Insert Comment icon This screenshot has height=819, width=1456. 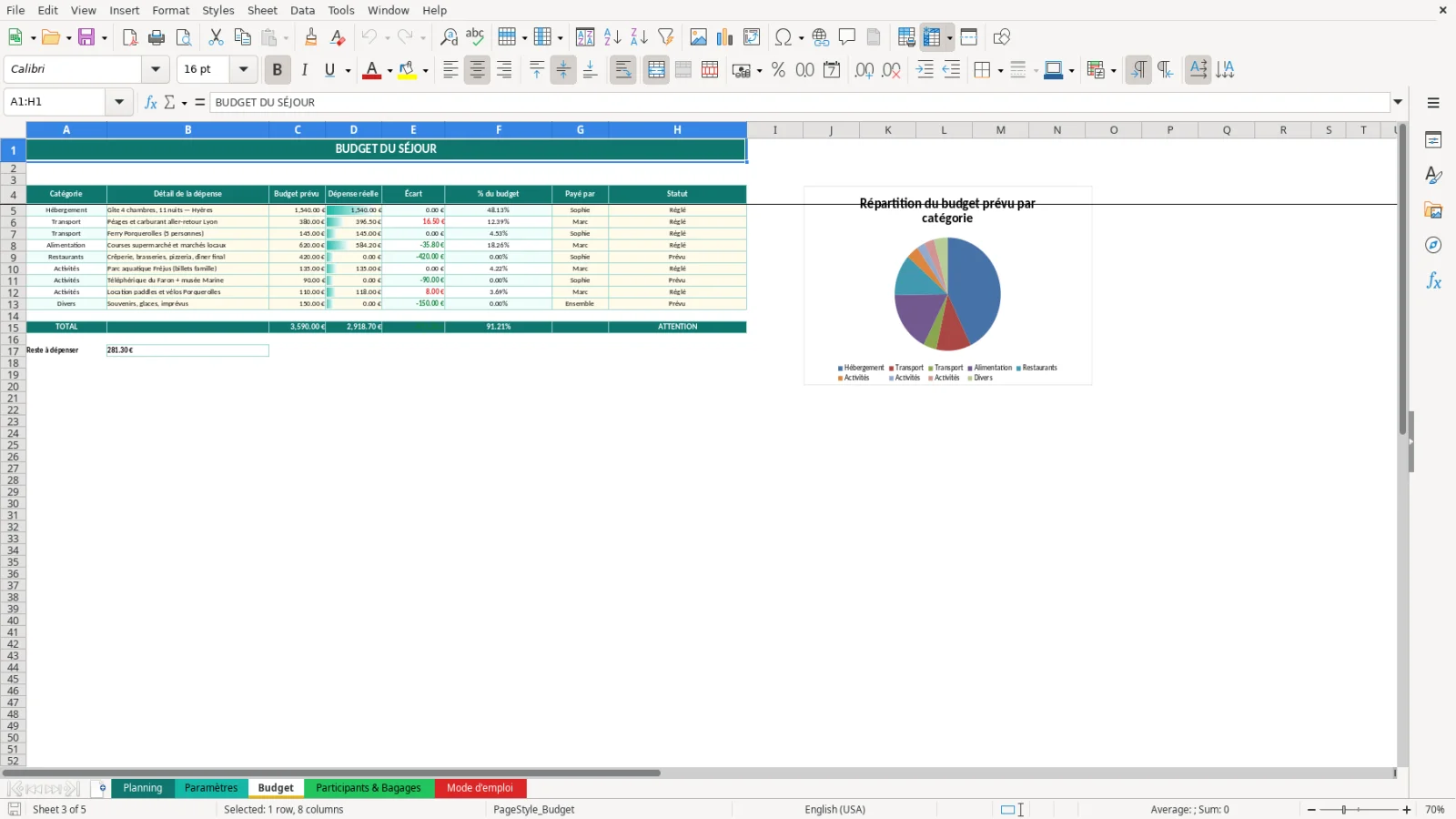(x=847, y=37)
